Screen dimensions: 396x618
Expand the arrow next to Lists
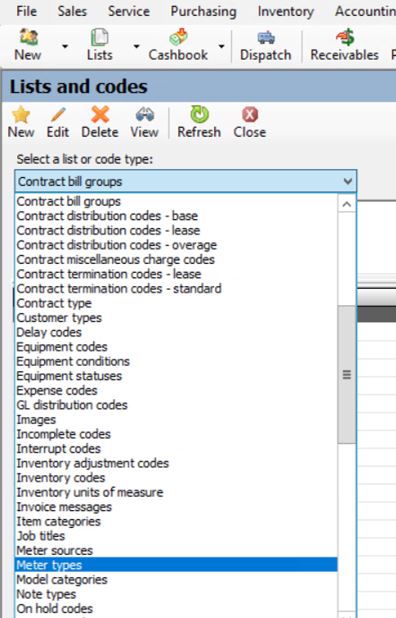tap(136, 47)
